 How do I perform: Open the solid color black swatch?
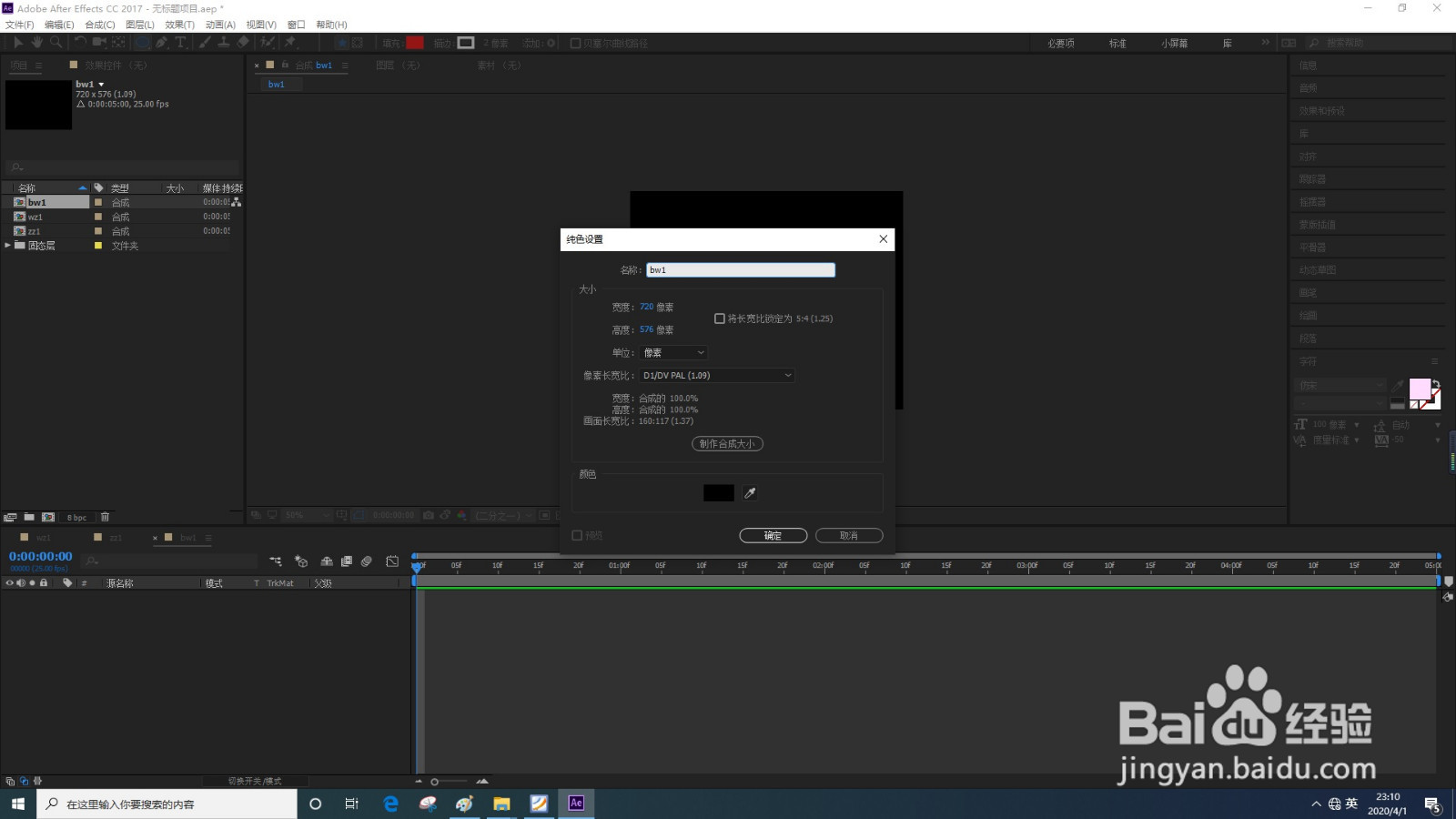point(719,493)
